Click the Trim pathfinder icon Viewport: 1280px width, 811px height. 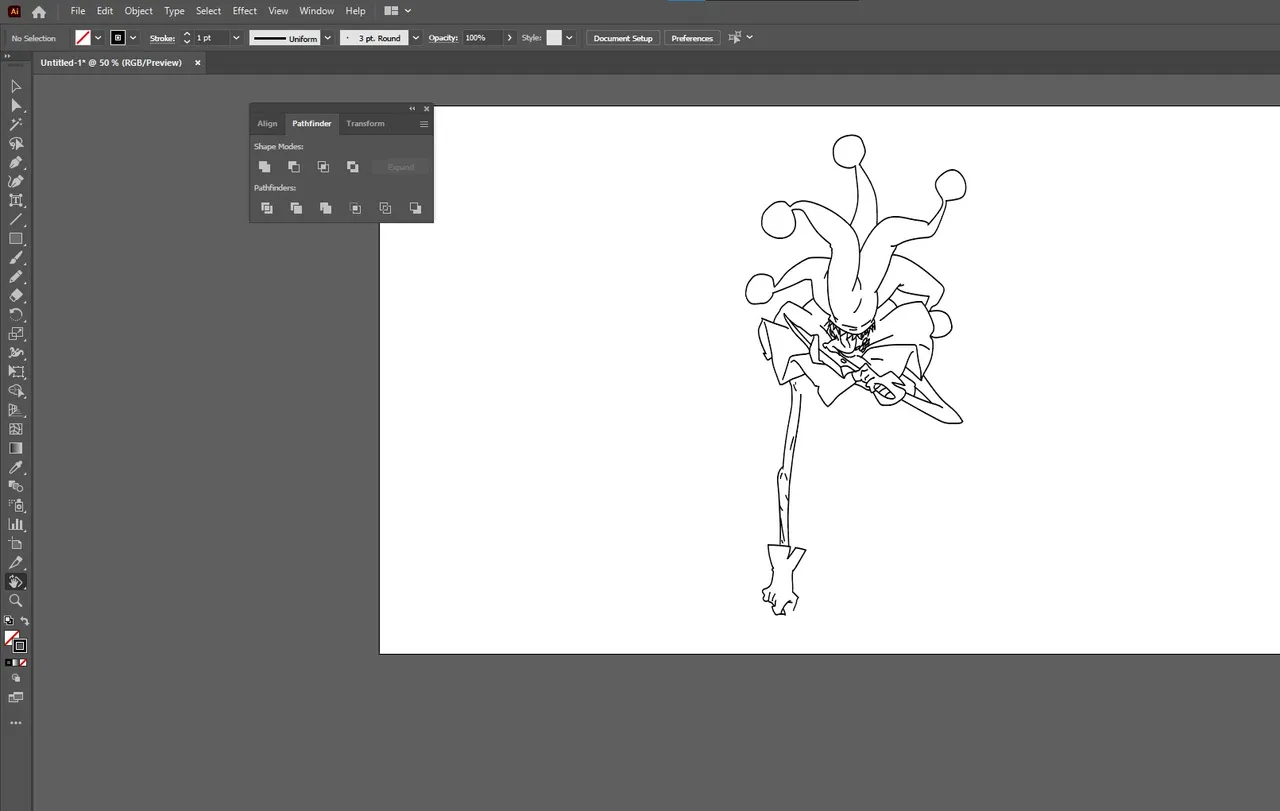pos(296,208)
